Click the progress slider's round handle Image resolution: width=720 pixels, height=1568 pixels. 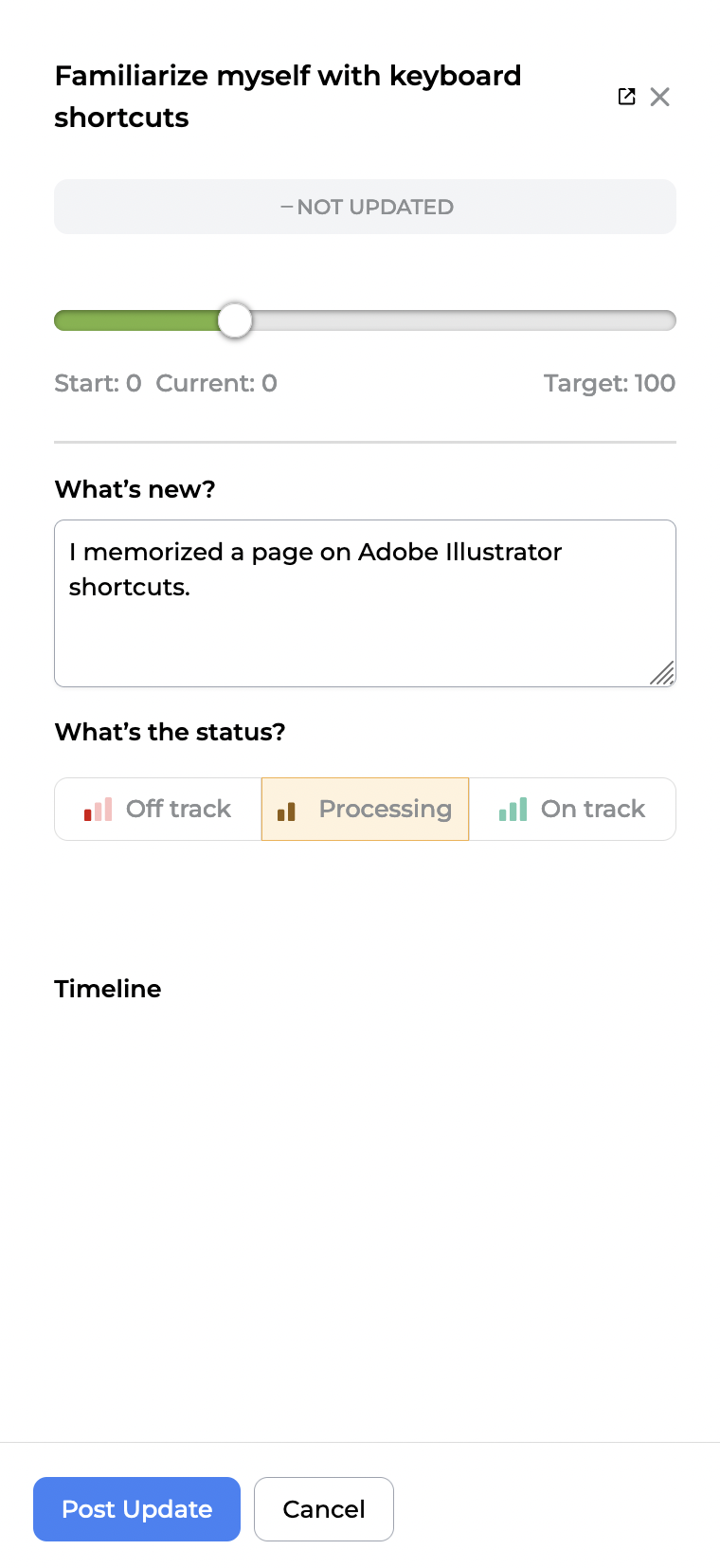(x=235, y=320)
